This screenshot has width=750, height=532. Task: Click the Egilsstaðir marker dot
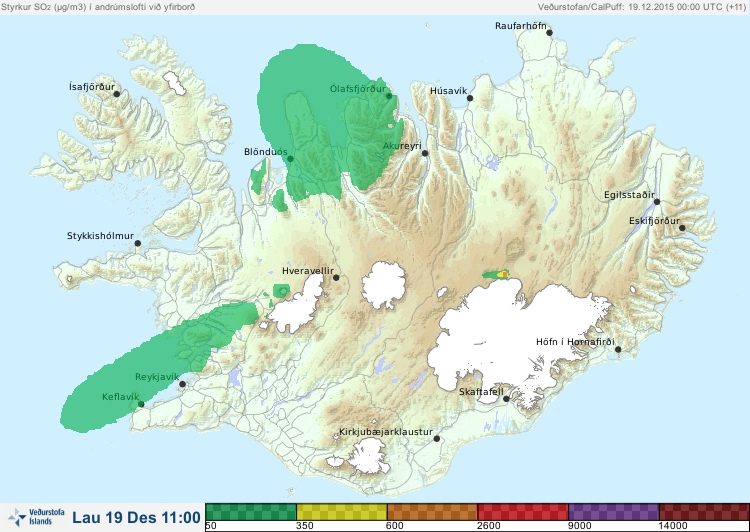click(657, 202)
